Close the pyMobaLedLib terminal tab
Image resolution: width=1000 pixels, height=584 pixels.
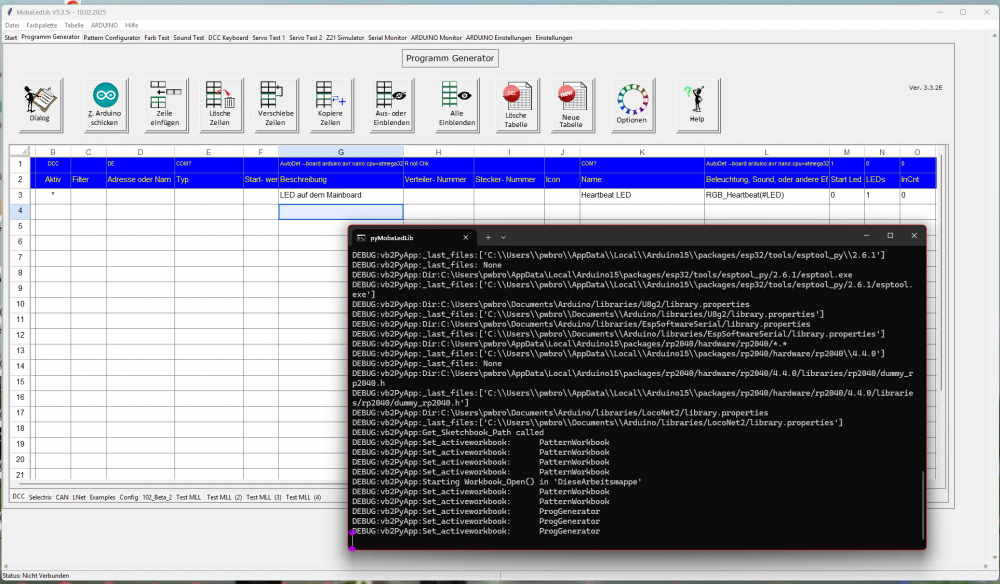pos(466,237)
